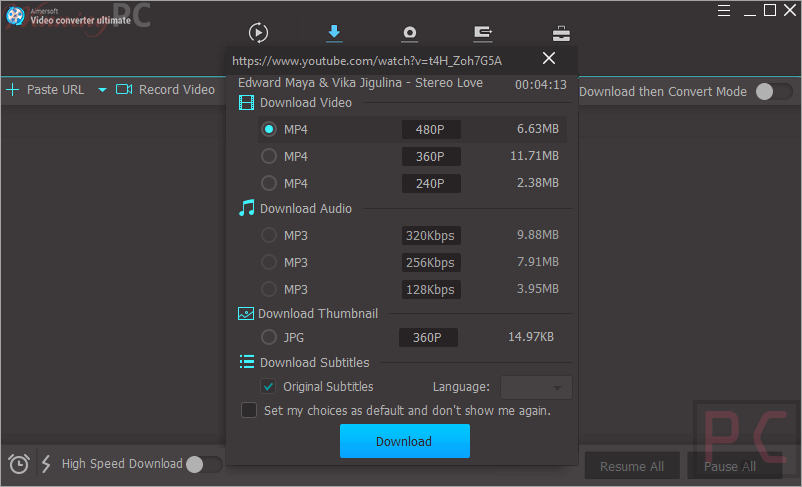Open the Convert tab icon
This screenshot has height=487, width=802.
click(x=258, y=33)
